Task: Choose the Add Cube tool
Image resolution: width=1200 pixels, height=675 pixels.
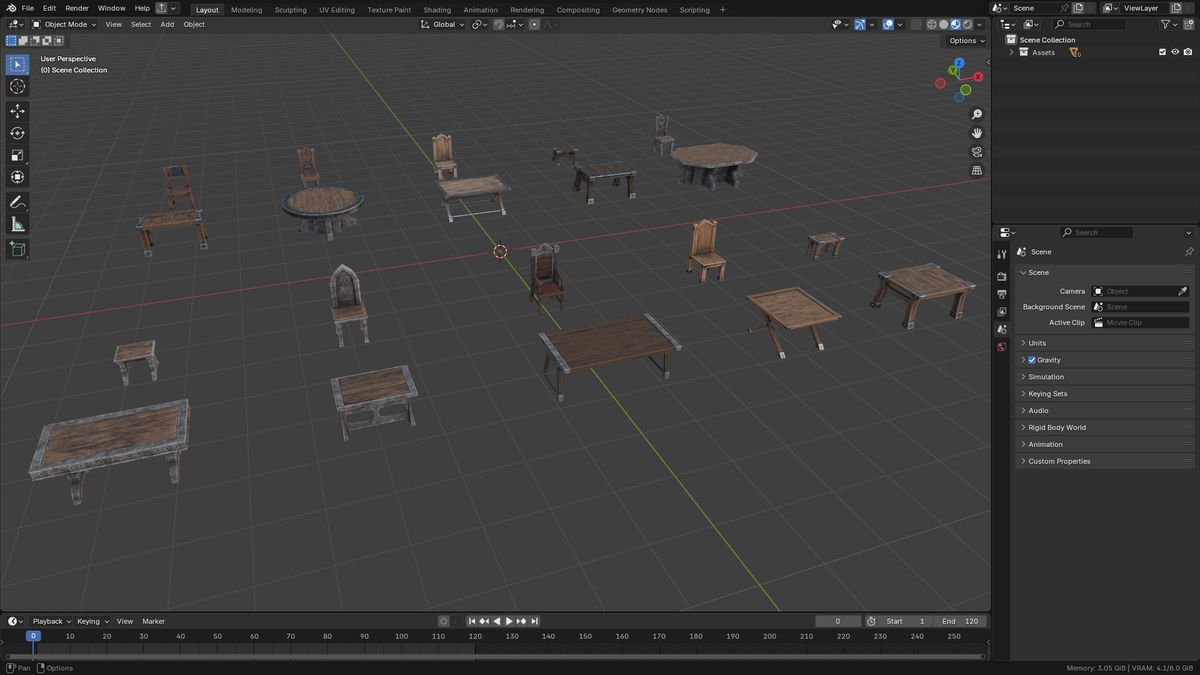Action: (x=17, y=249)
